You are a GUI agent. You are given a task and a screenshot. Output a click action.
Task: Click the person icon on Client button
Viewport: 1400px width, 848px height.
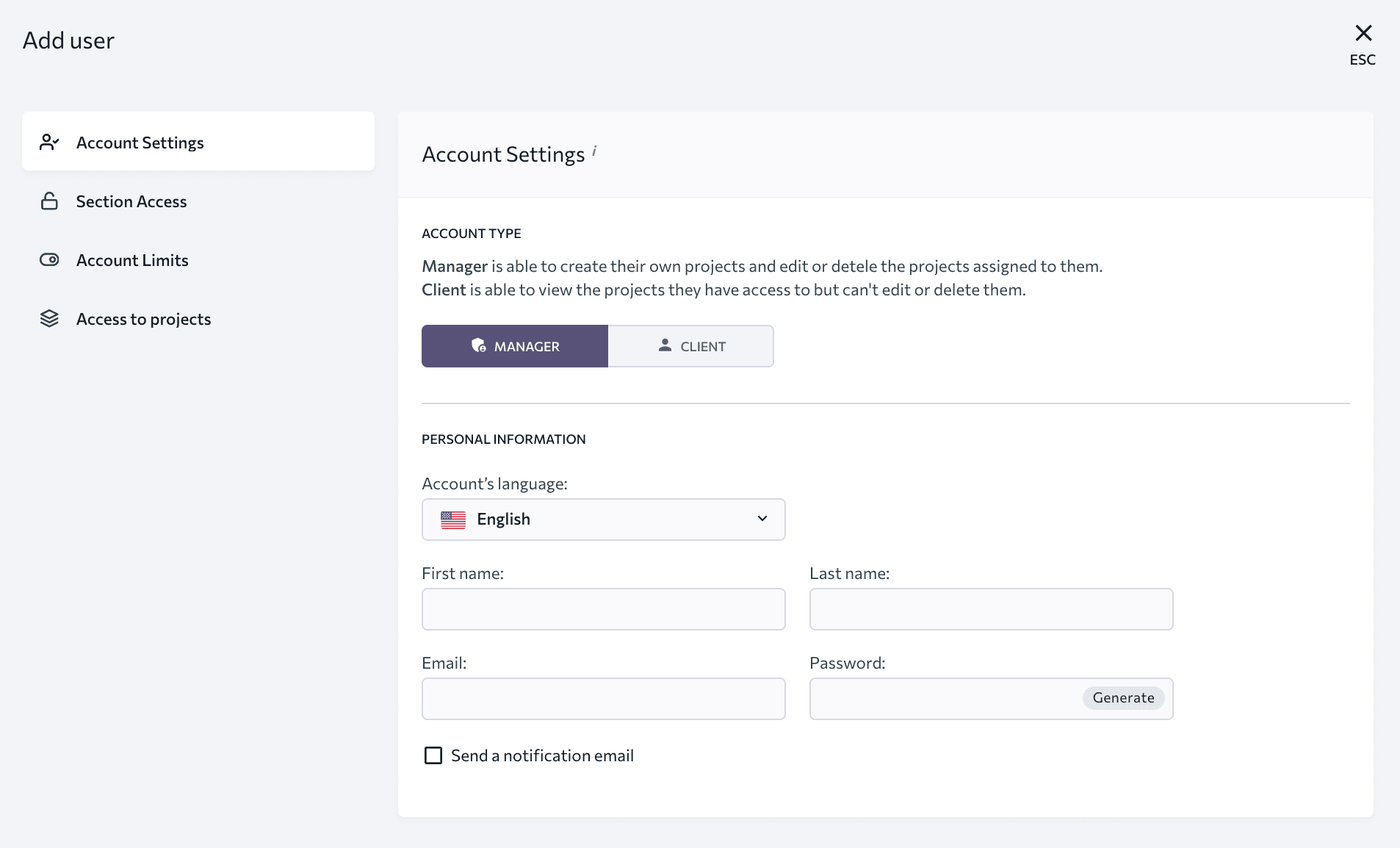(x=665, y=345)
